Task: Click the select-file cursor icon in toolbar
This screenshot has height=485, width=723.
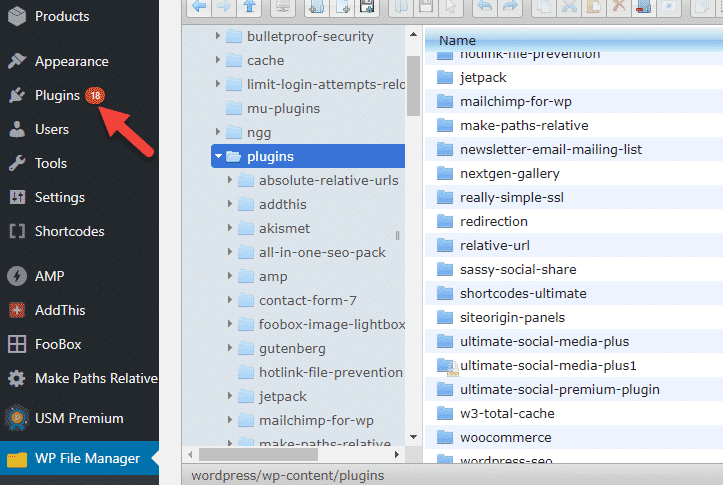Action: (x=451, y=6)
